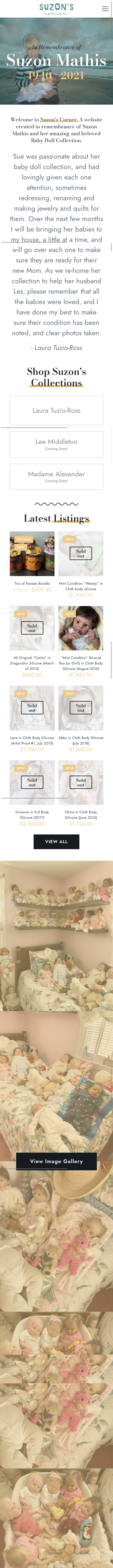The width and height of the screenshot is (113, 1568).
Task: Open Olivia in Cloth Body Silicone title
Action: pos(81,814)
